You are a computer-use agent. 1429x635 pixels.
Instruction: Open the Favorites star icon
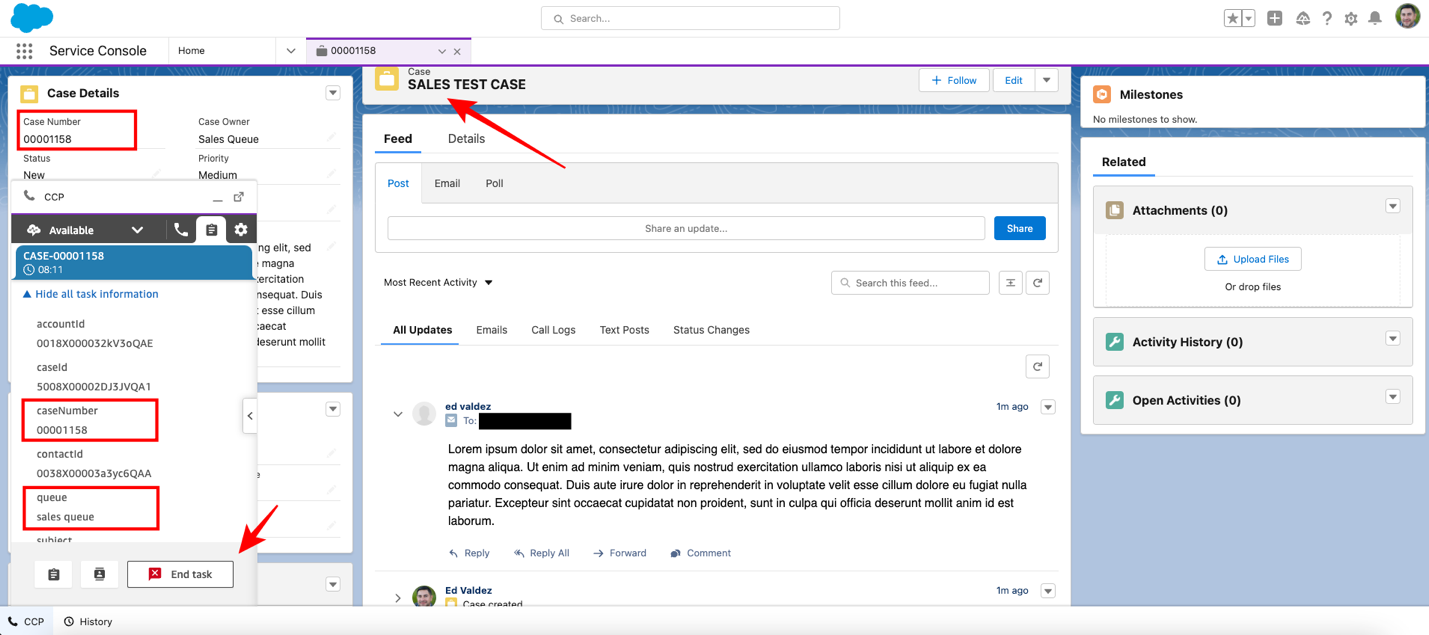1233,18
